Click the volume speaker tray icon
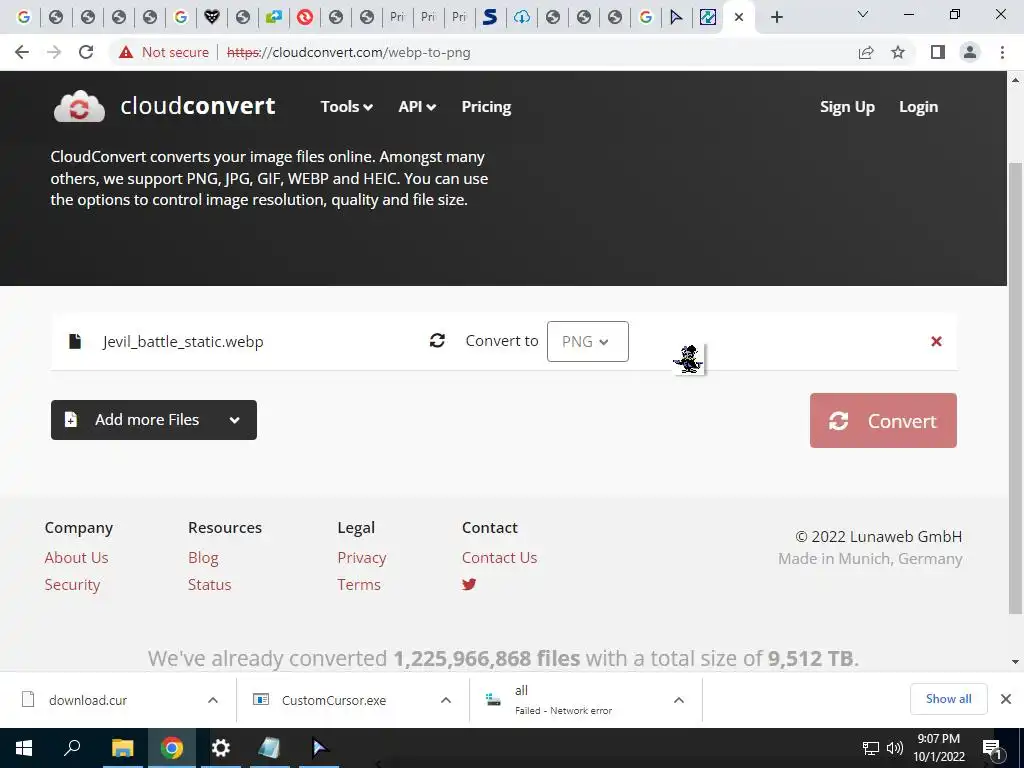Viewport: 1024px width, 768px height. tap(894, 748)
